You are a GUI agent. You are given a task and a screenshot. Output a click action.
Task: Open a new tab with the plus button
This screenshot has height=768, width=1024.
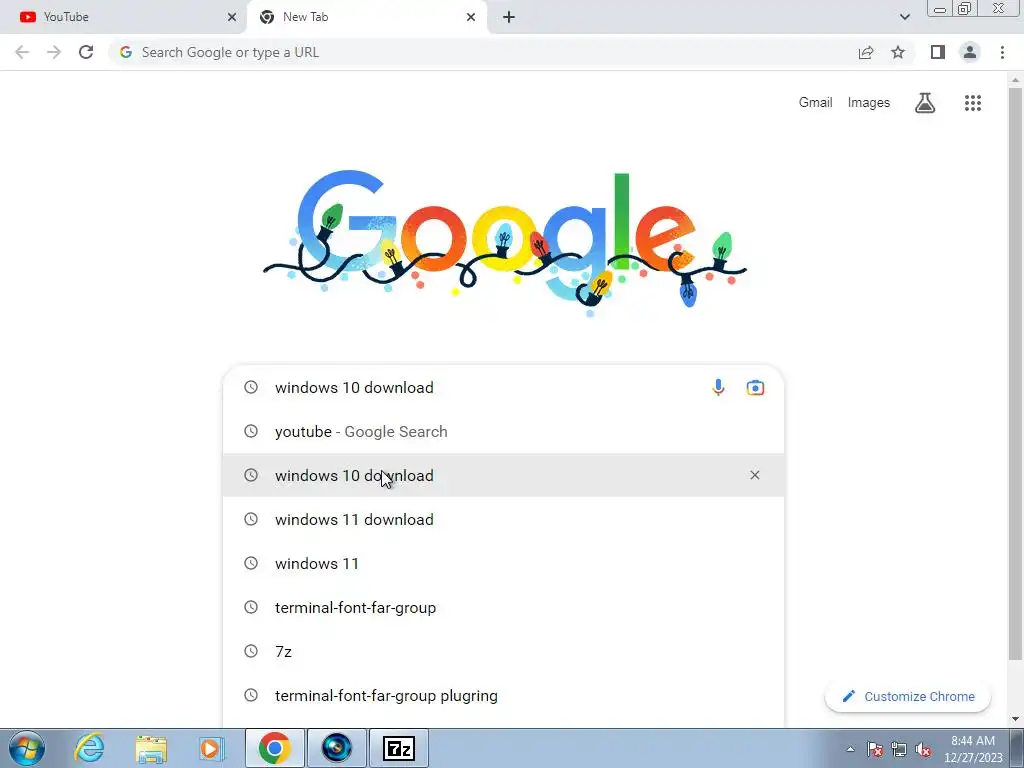(x=509, y=17)
